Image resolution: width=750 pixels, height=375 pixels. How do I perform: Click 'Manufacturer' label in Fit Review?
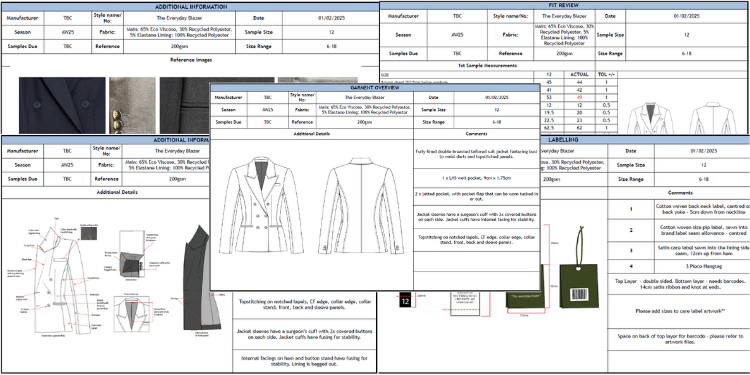403,15
